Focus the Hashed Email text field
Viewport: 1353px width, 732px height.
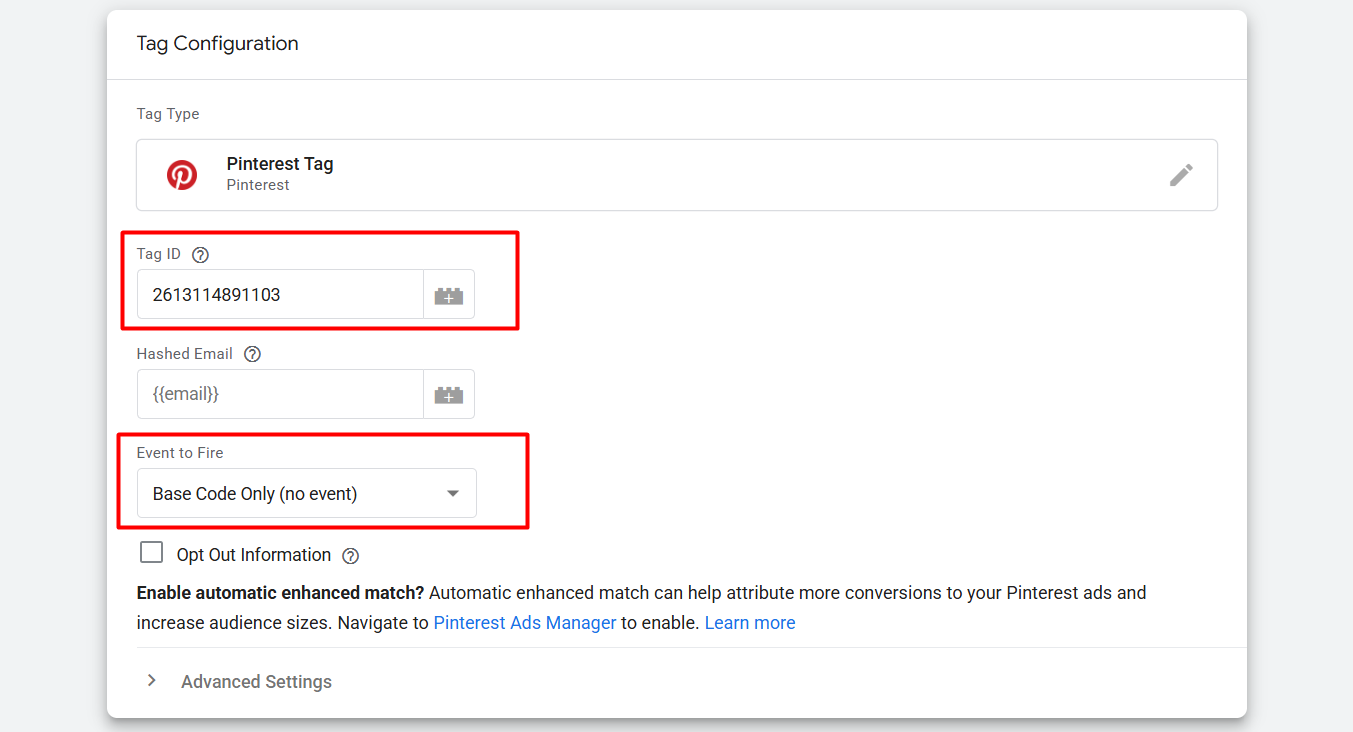point(280,395)
